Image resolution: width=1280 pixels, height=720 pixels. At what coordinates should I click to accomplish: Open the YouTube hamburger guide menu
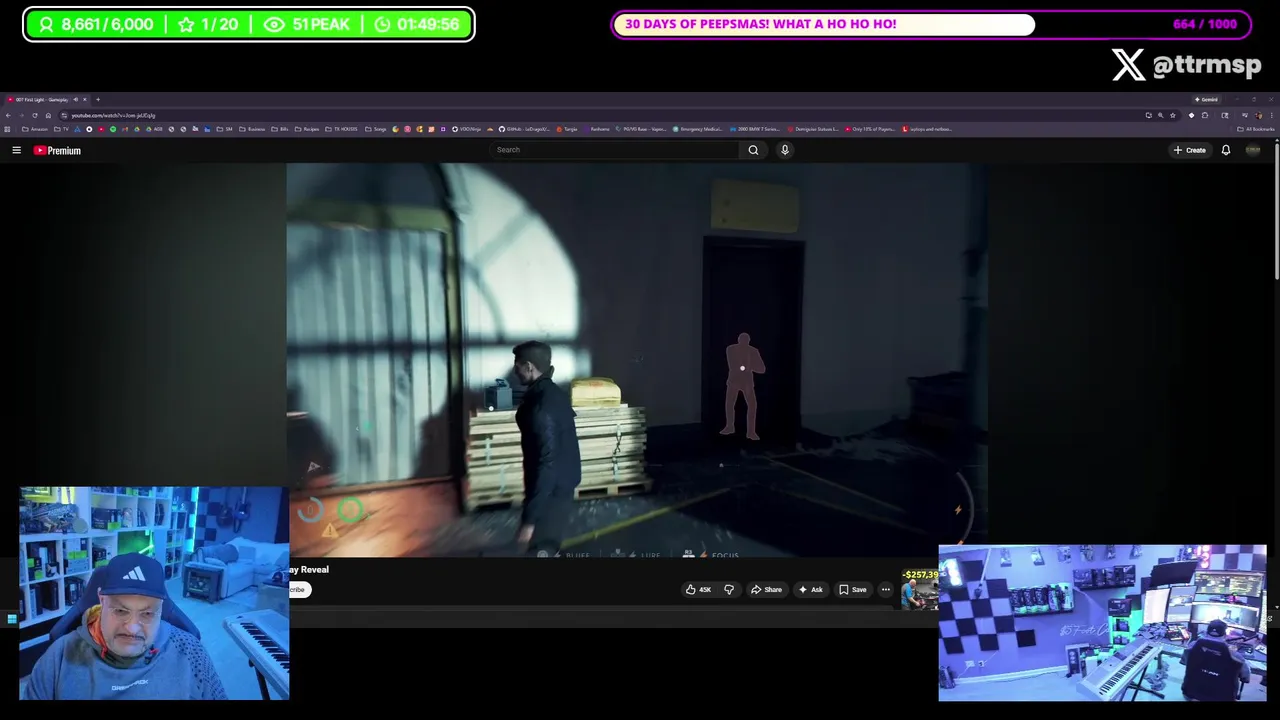16,150
